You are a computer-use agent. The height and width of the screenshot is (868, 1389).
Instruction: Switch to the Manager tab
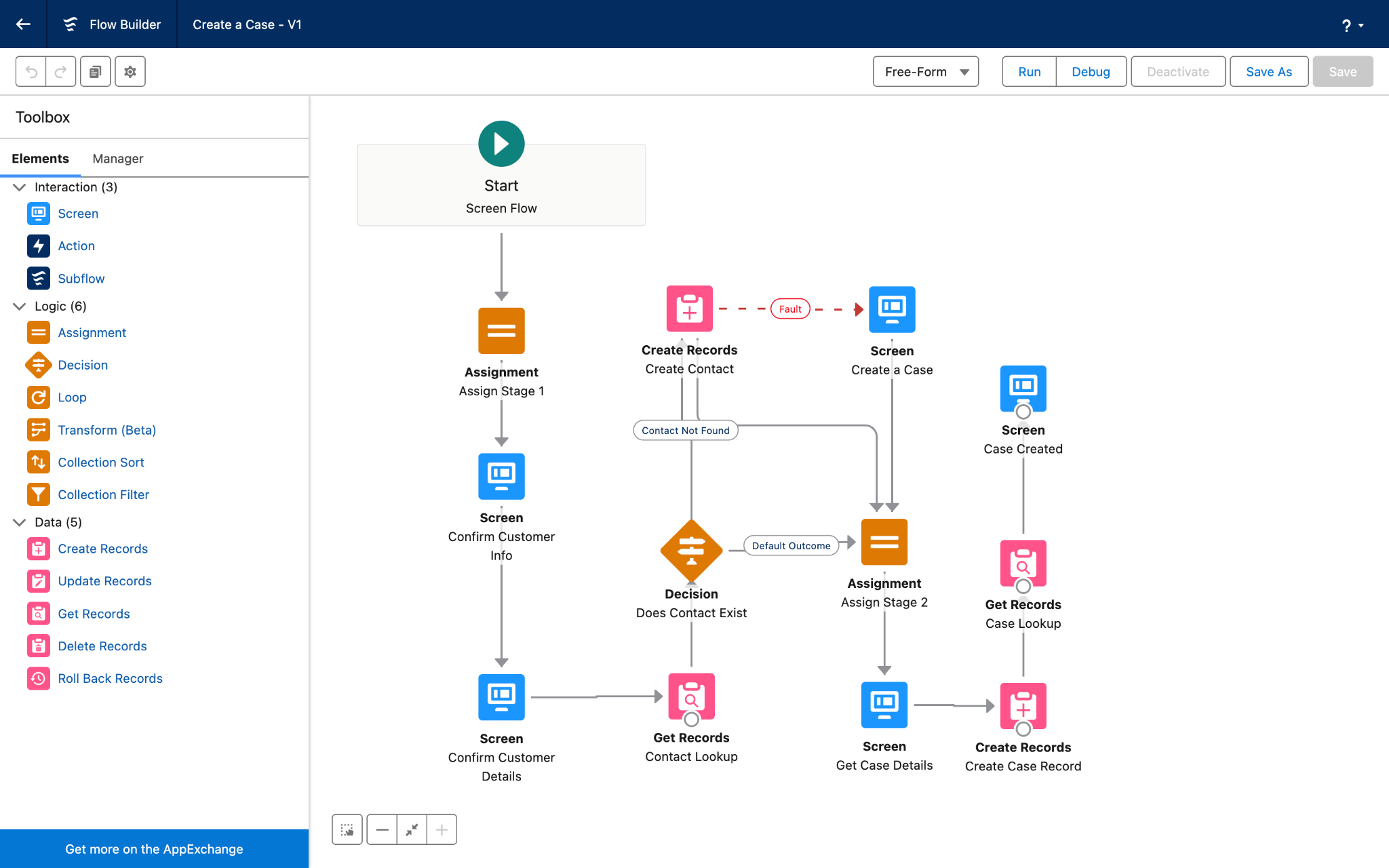coord(117,159)
